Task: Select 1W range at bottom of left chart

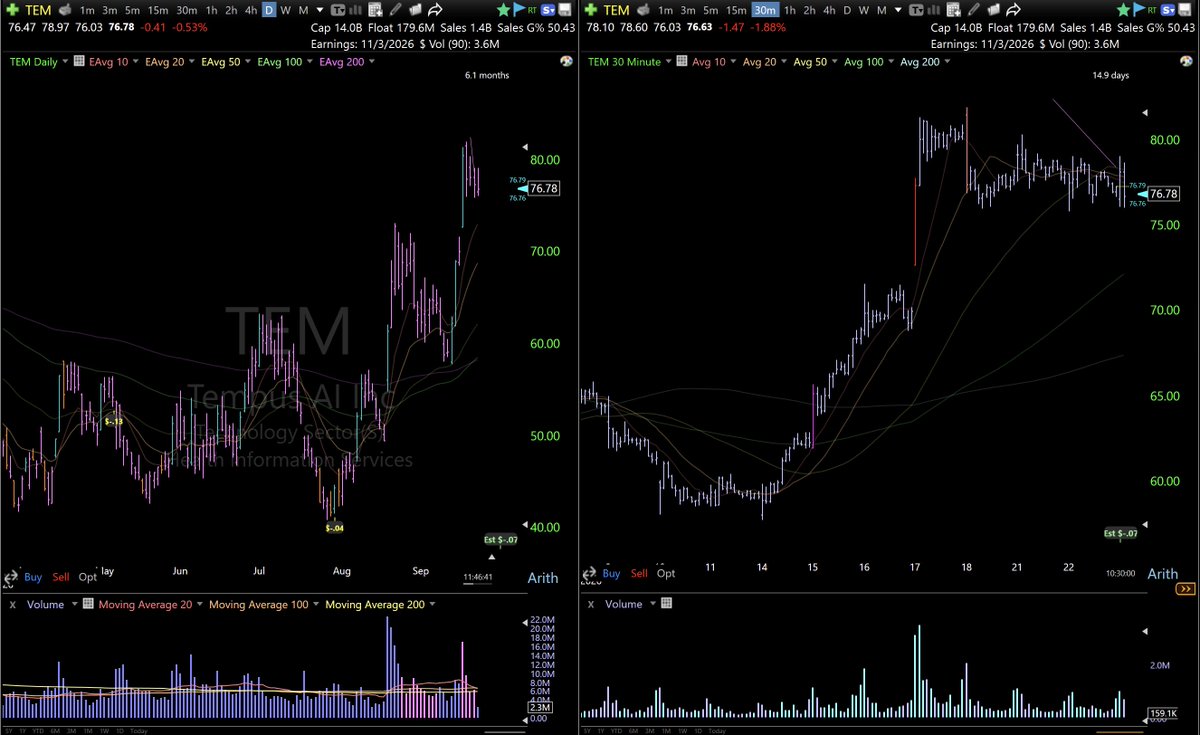Action: coord(104,731)
